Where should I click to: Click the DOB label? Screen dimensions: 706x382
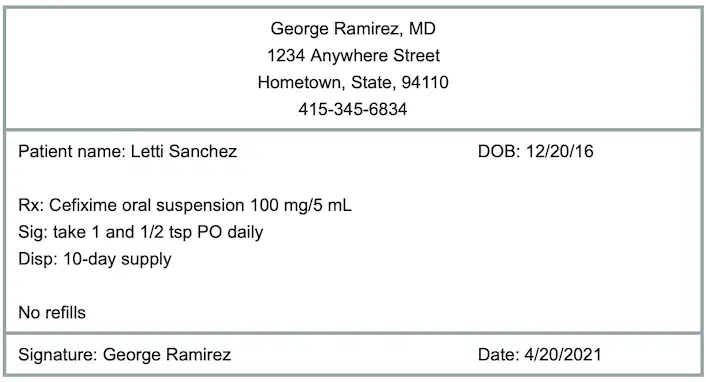coord(499,151)
